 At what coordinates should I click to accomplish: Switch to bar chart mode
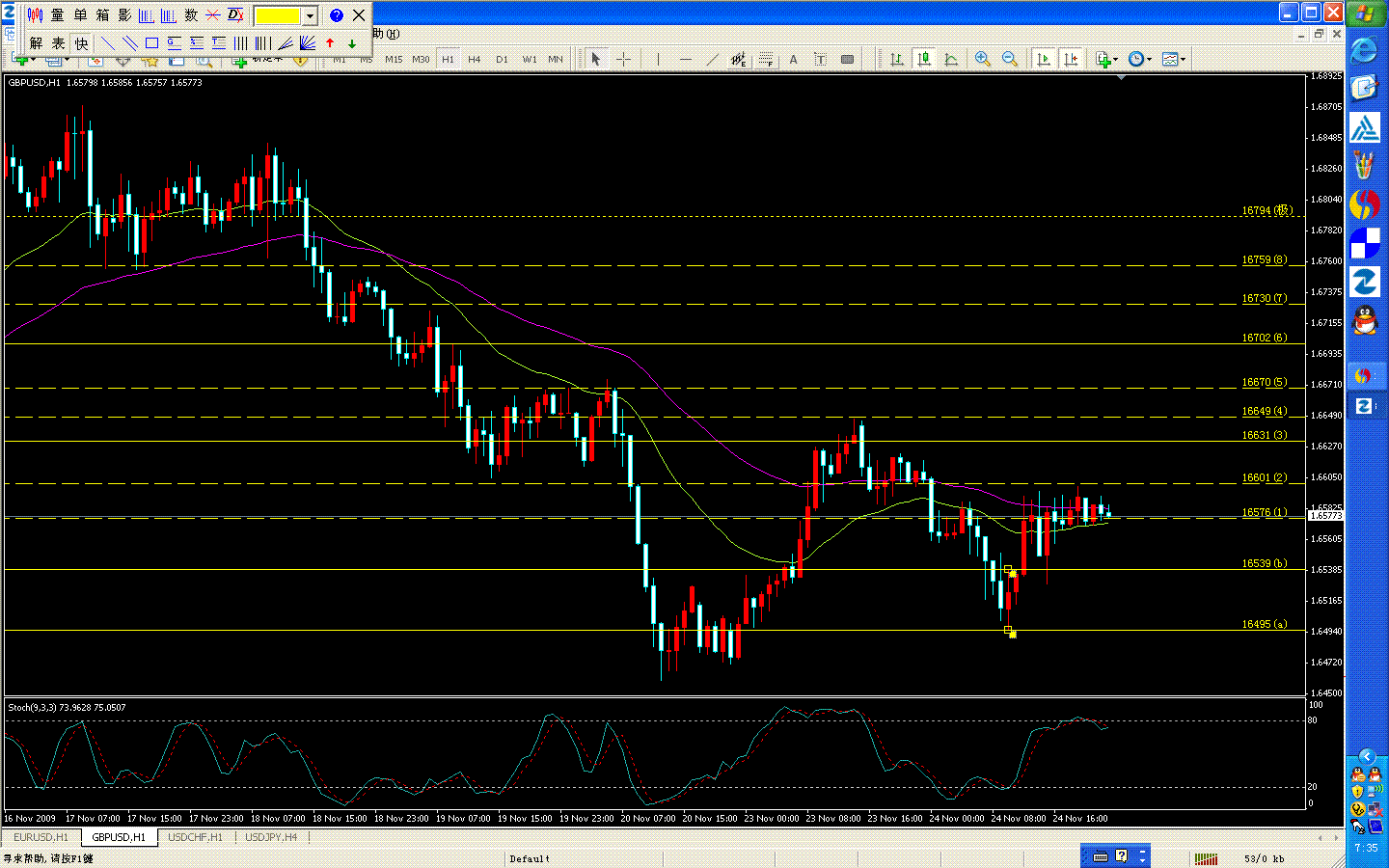(897, 60)
